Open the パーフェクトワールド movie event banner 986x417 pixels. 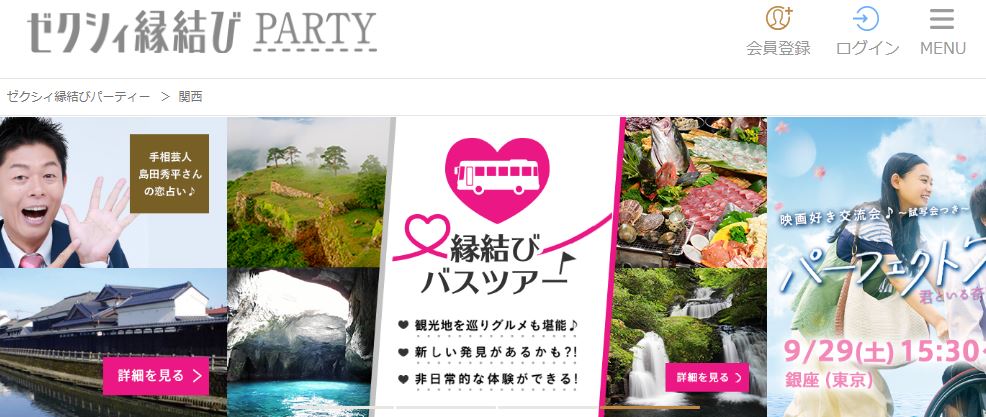pyautogui.click(x=877, y=267)
